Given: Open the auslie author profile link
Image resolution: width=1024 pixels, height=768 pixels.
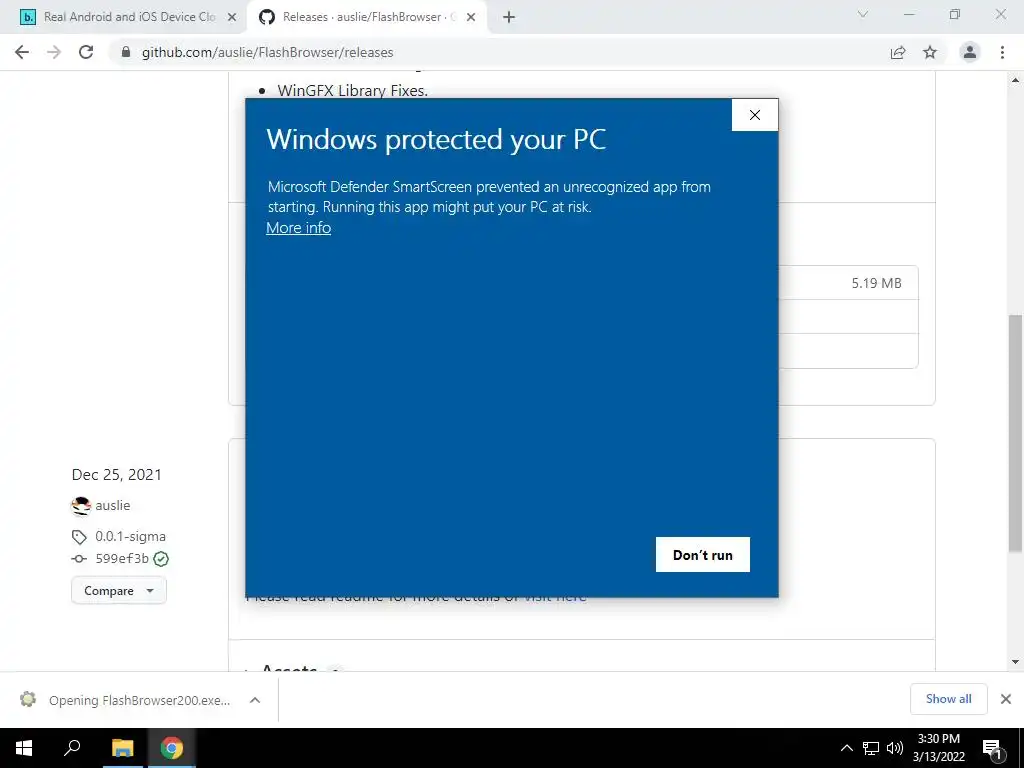Looking at the screenshot, I should tap(112, 505).
